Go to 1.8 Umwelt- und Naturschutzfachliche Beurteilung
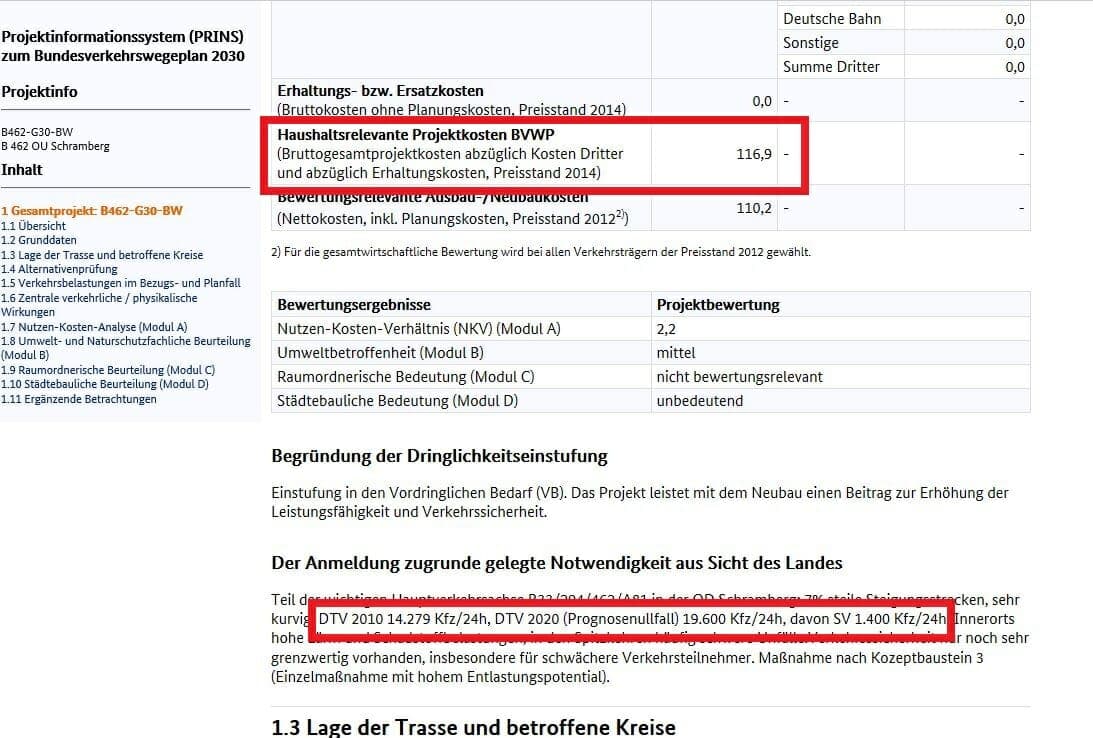 point(125,341)
